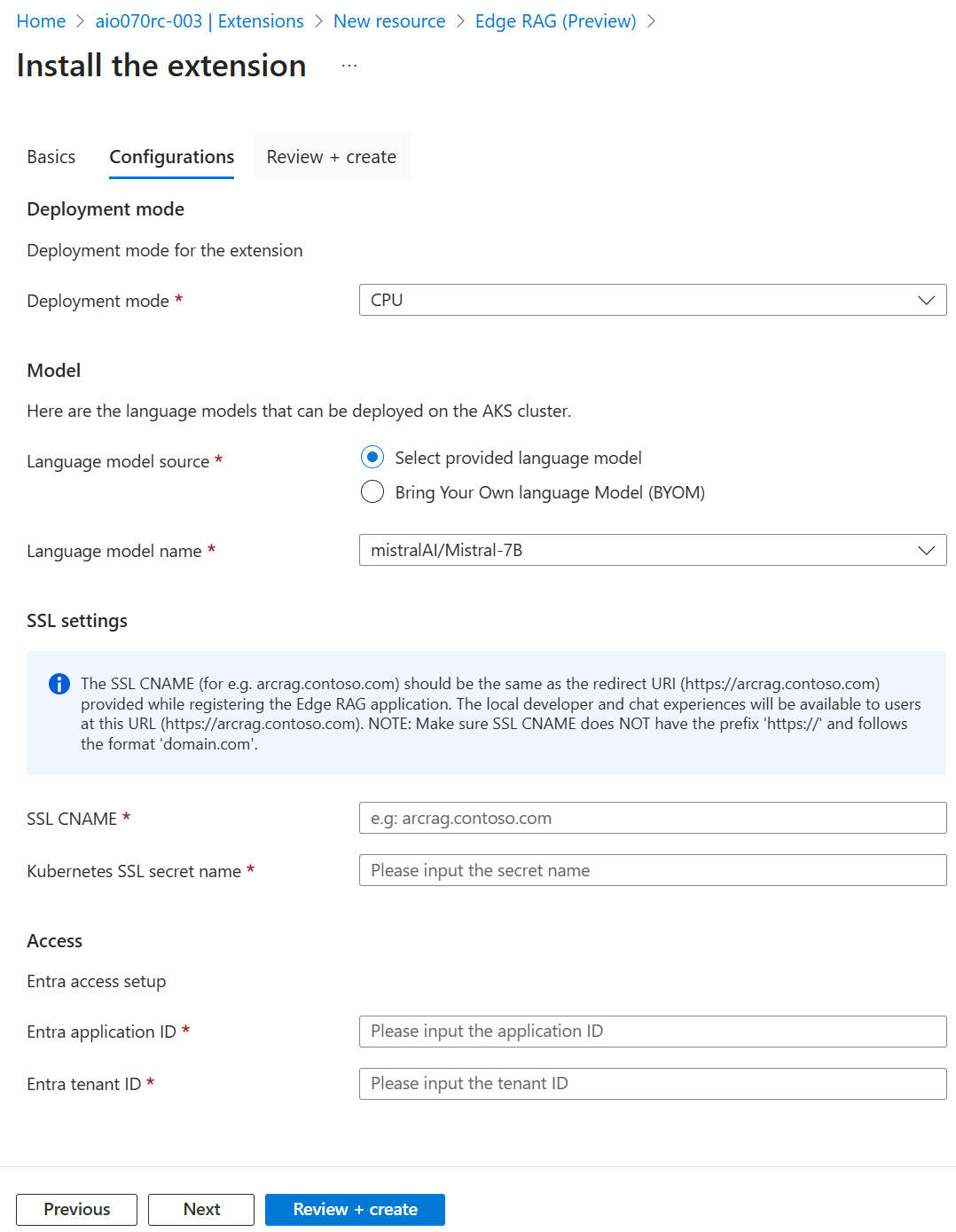Open the ellipsis menu beside "Install the extension"
Viewport: 956px width, 1232px height.
click(349, 63)
